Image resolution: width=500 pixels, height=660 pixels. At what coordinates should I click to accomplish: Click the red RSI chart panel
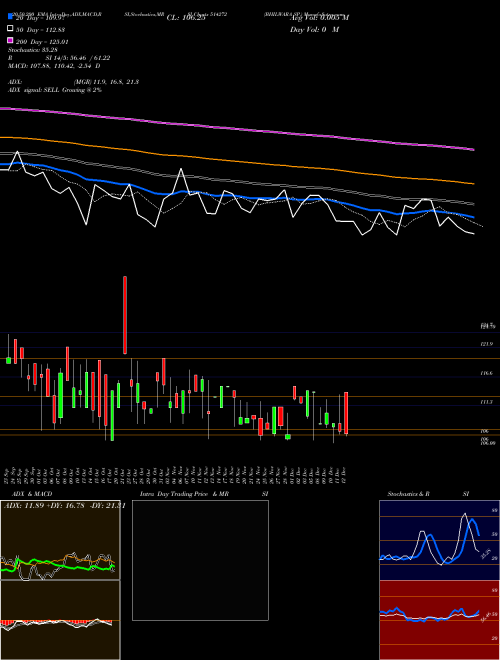[x=439, y=620]
